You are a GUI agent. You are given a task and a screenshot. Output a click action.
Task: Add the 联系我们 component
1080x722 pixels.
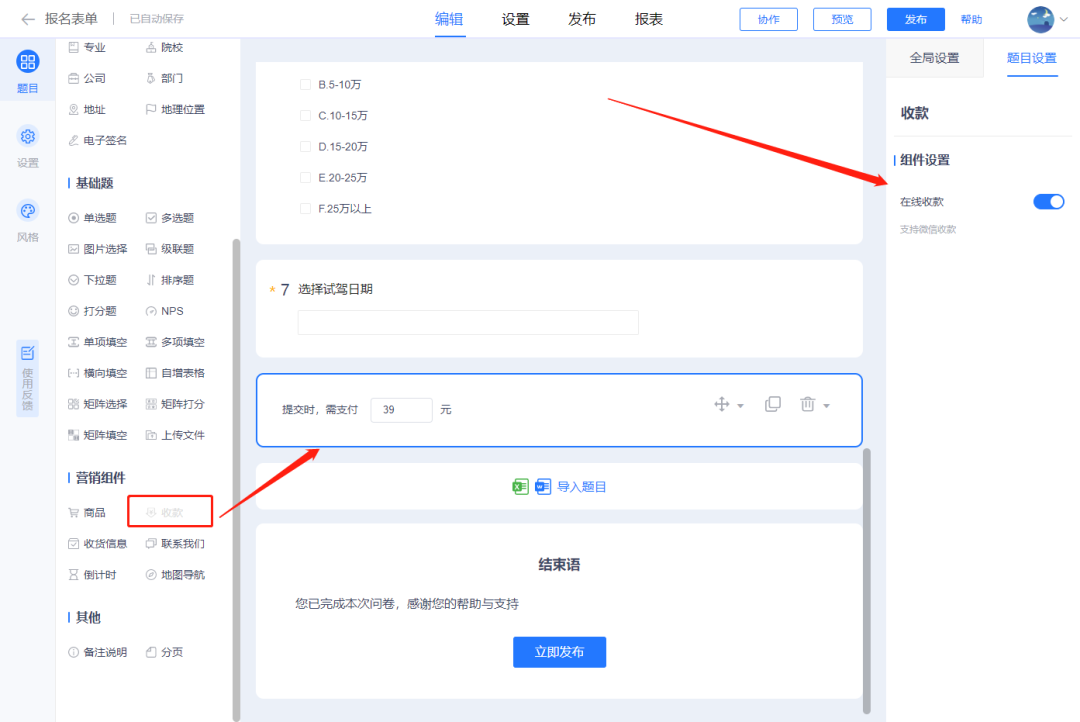tap(175, 544)
